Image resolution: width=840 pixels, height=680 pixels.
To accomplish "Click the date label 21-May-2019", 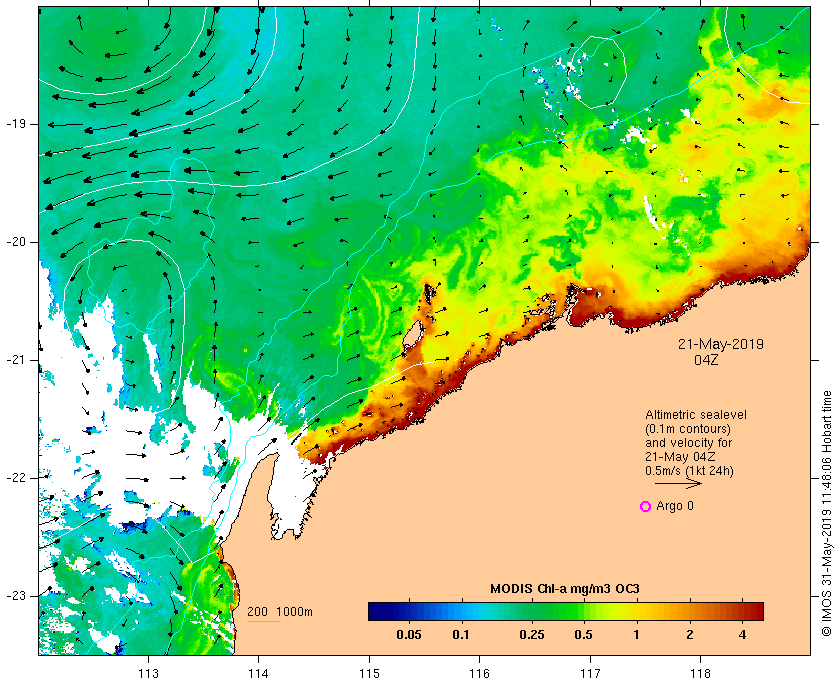I will coord(721,344).
